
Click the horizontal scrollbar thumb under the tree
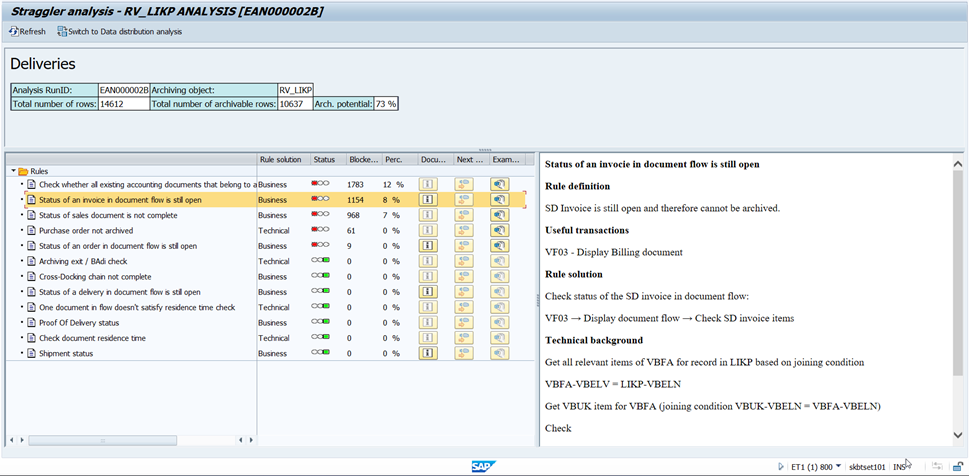[x=103, y=440]
